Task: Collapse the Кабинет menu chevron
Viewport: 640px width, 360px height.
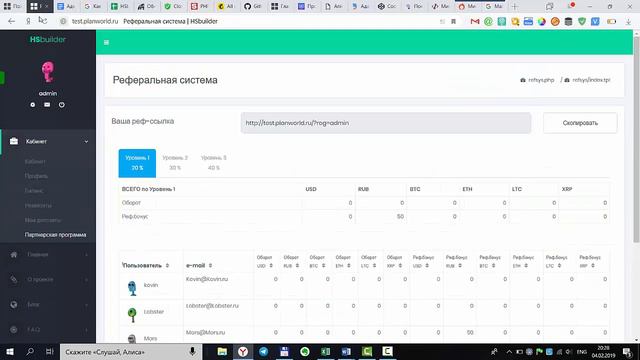Action: tap(86, 142)
